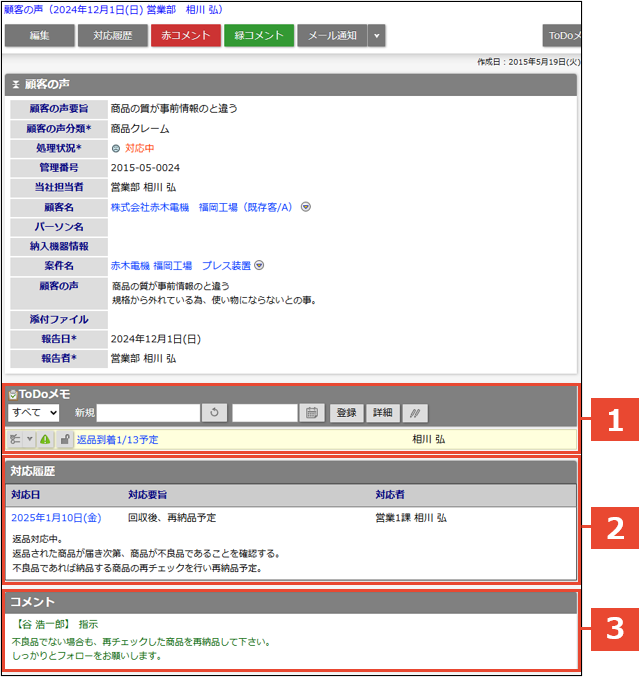Open the round menu icon after customer name
Viewport: 640px width, 677px height.
[x=306, y=207]
